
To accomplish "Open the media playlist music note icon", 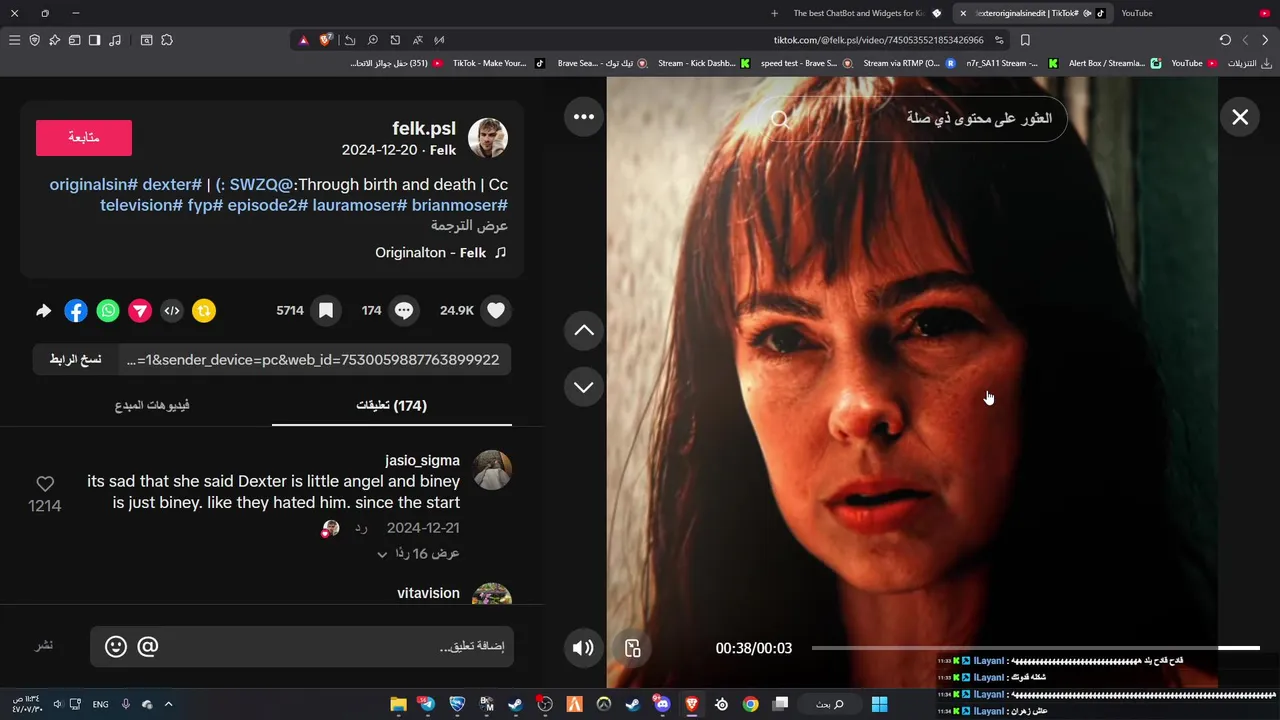I will click(115, 40).
